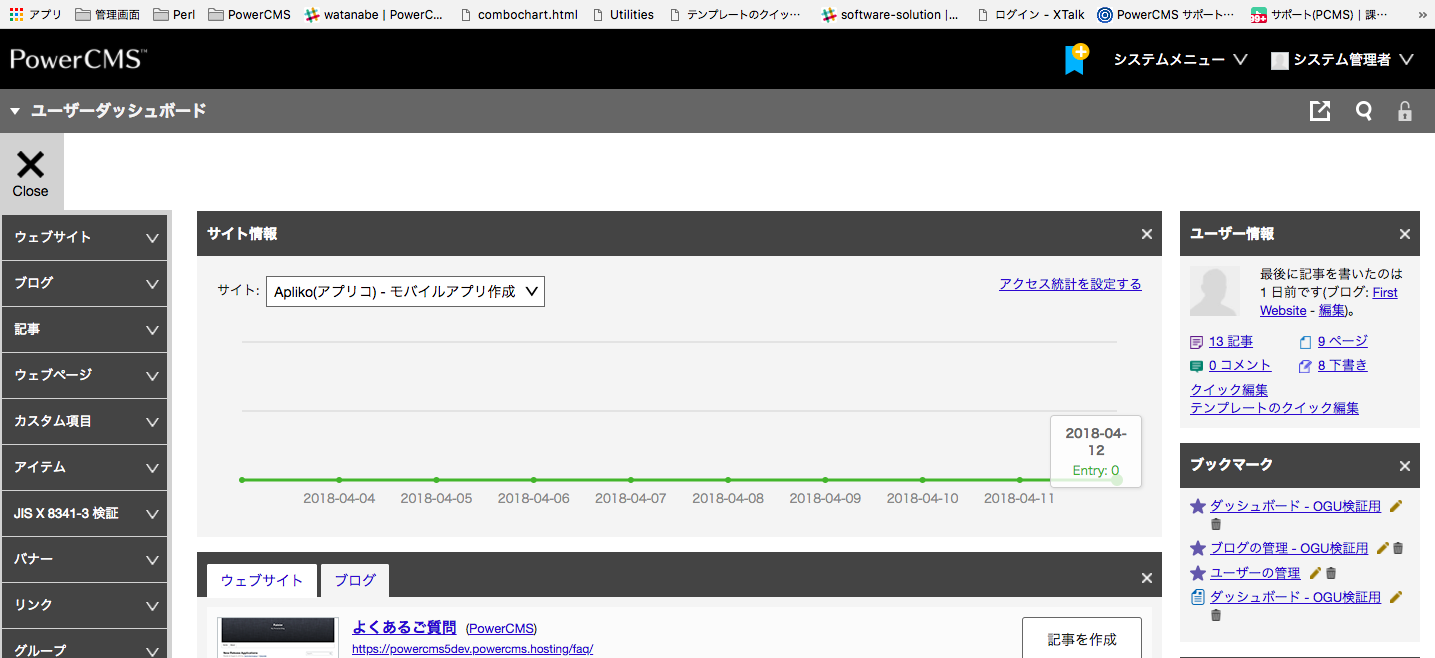Close the サイト情報 widget

1147,234
